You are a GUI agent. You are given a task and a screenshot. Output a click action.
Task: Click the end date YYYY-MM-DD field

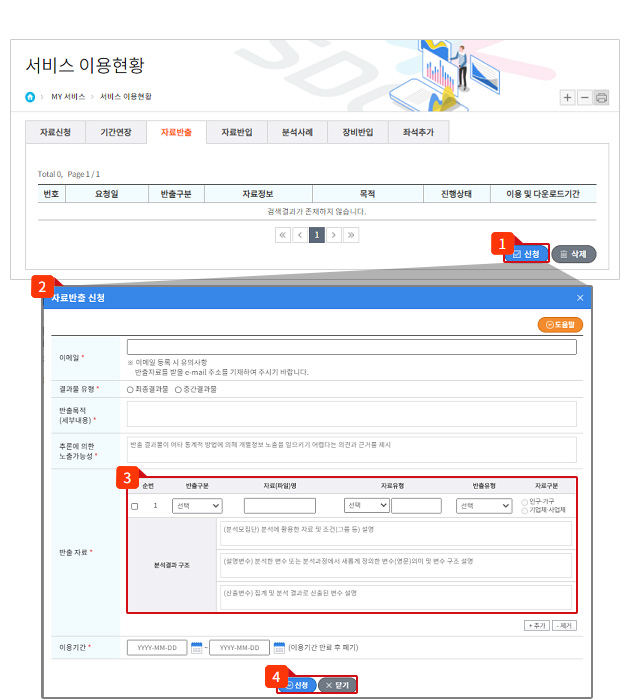pyautogui.click(x=240, y=647)
